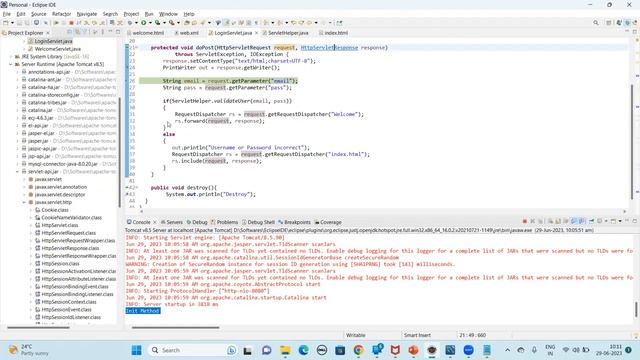
Task: Click the Save All toolbar icon
Action: [27, 23]
